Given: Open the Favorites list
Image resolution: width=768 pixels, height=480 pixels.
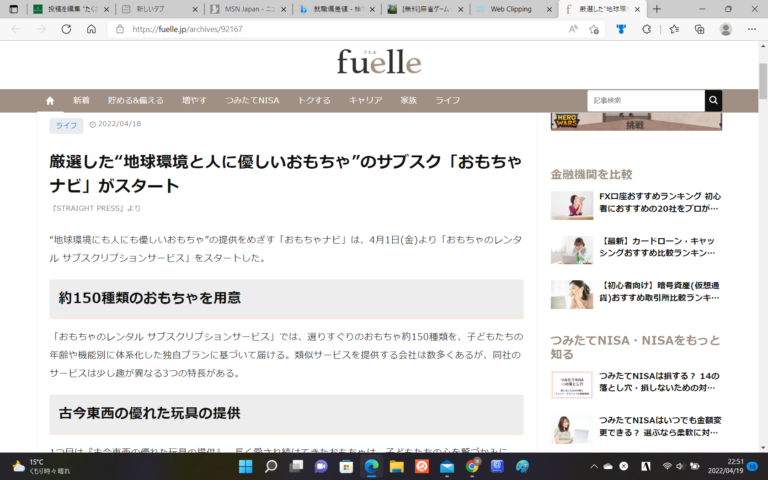Looking at the screenshot, I should (674, 29).
